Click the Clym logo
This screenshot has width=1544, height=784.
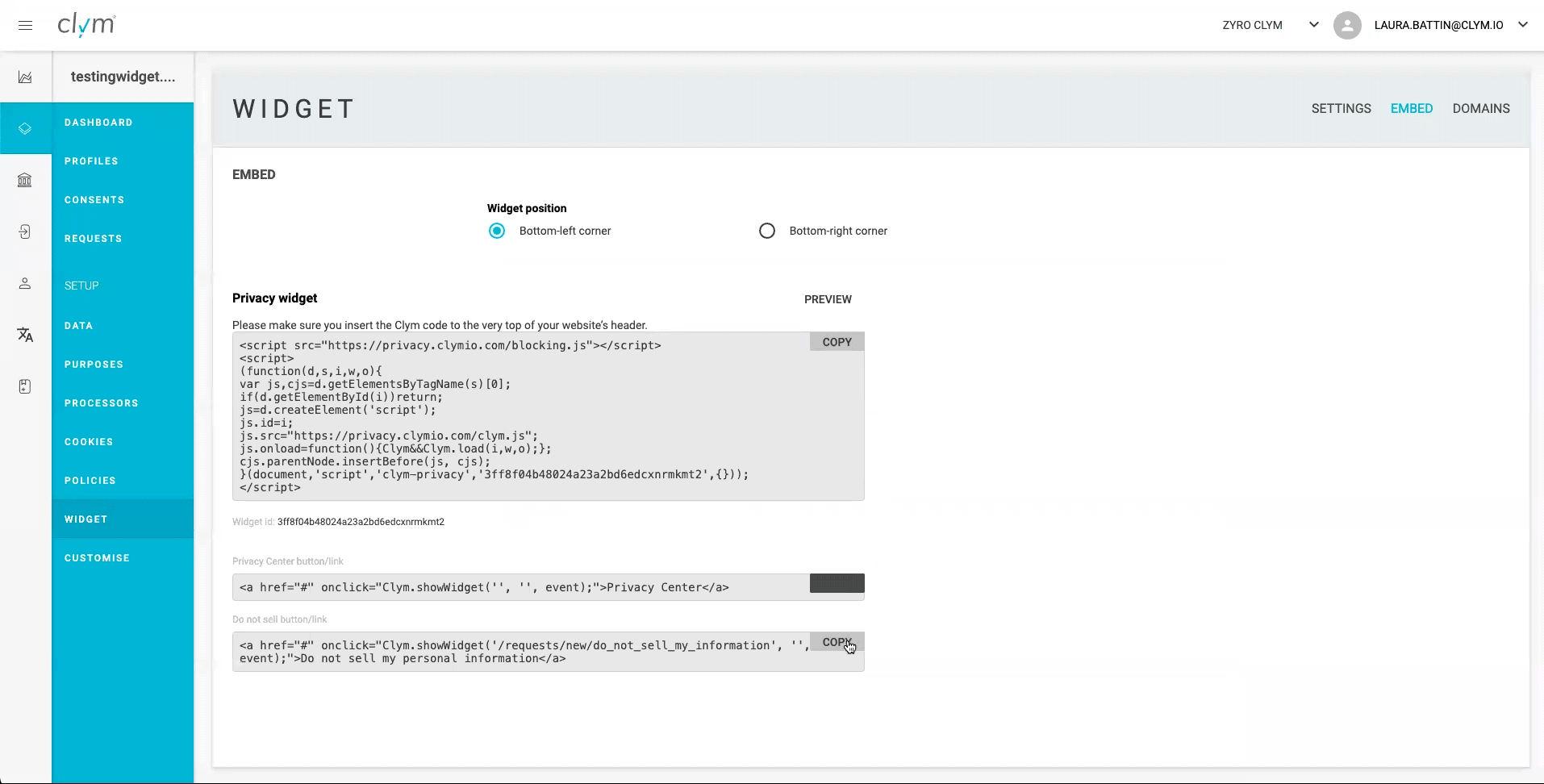point(86,25)
